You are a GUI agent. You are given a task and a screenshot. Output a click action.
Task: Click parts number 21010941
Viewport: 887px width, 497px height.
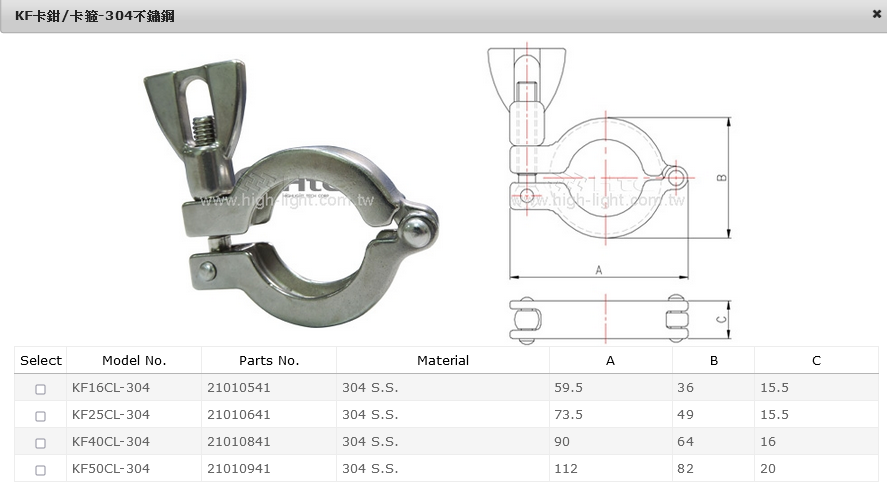(x=238, y=468)
